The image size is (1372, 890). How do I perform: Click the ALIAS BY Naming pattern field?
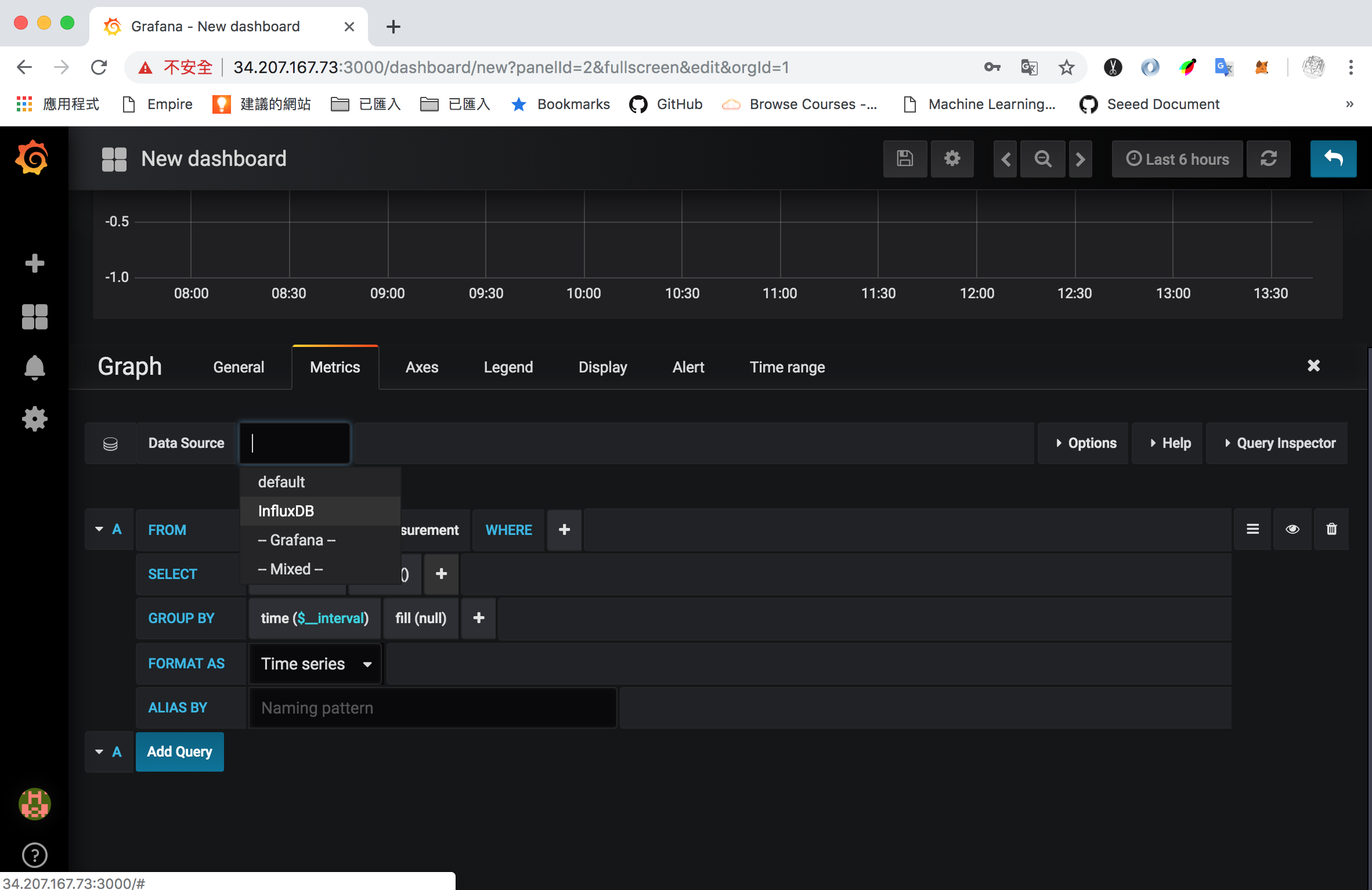point(433,708)
